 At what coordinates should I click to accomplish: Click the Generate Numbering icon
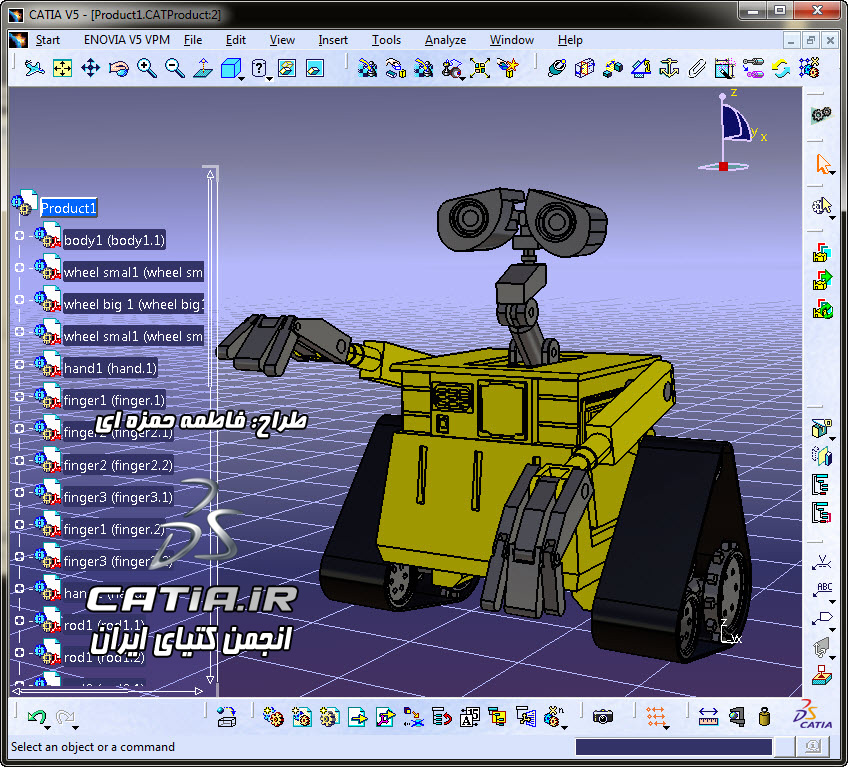point(469,717)
